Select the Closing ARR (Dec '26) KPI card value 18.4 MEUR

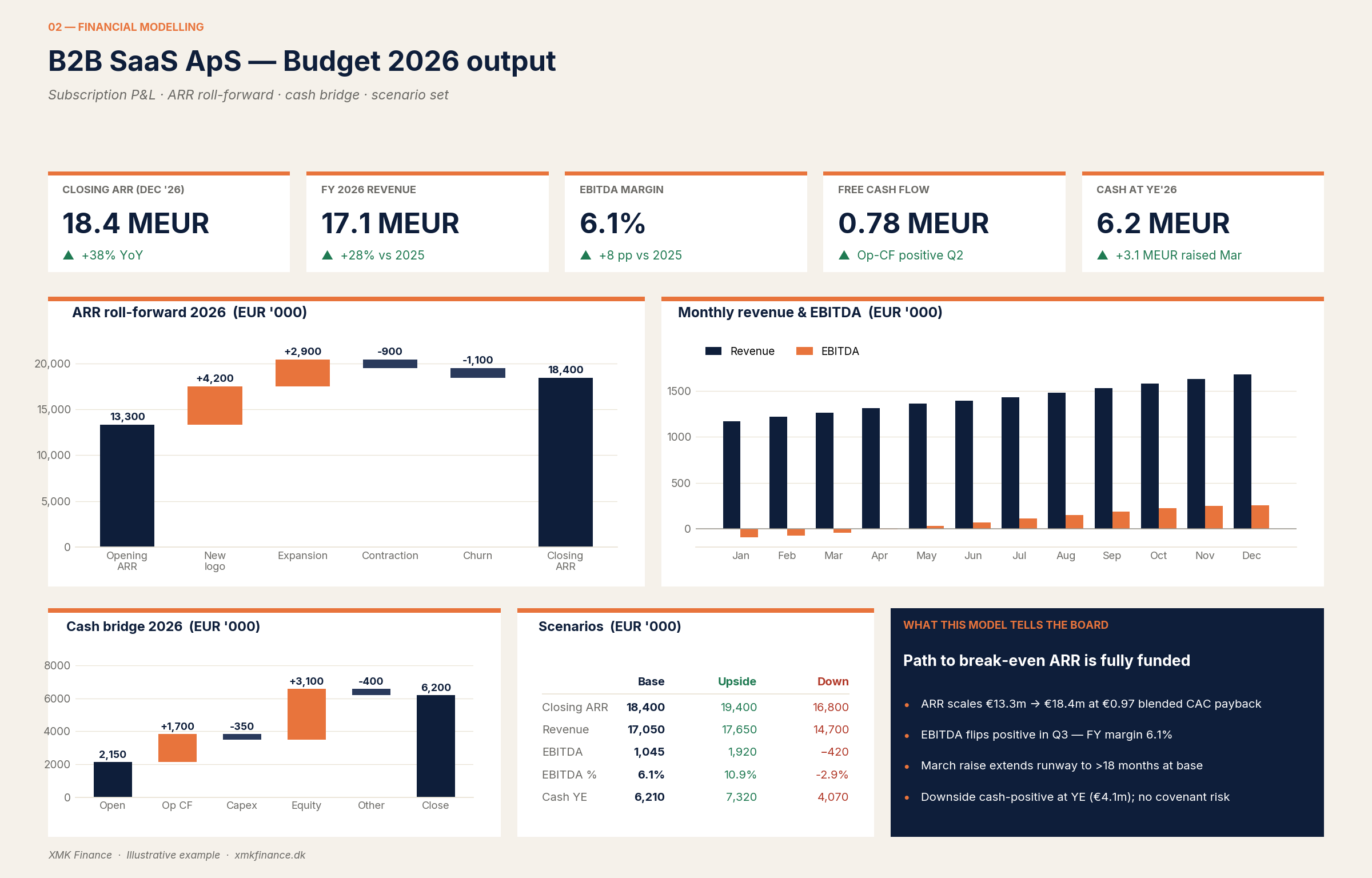(135, 223)
